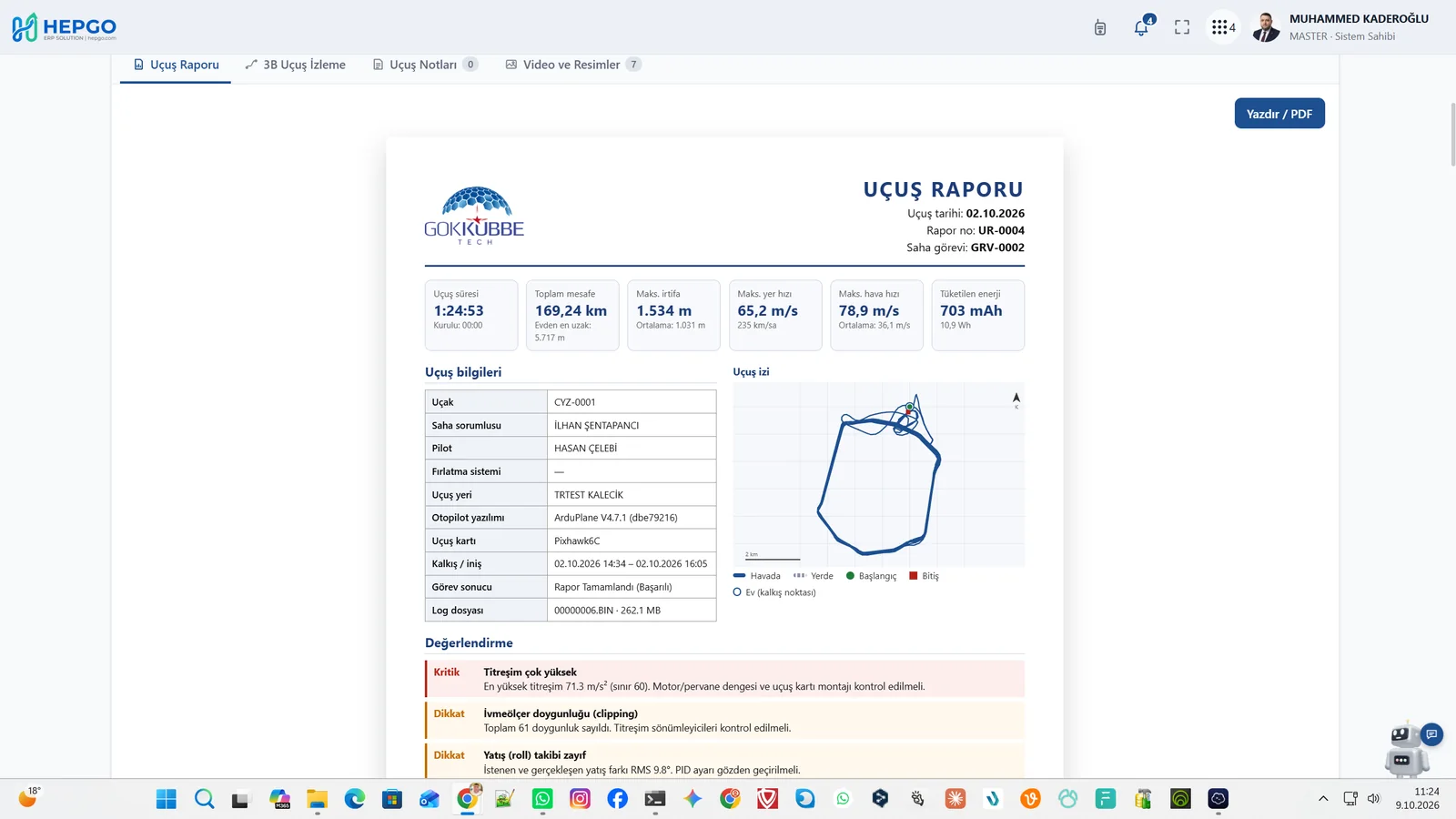Viewport: 1456px width, 819px height.
Task: Open Windows Start menu
Action: (x=167, y=799)
